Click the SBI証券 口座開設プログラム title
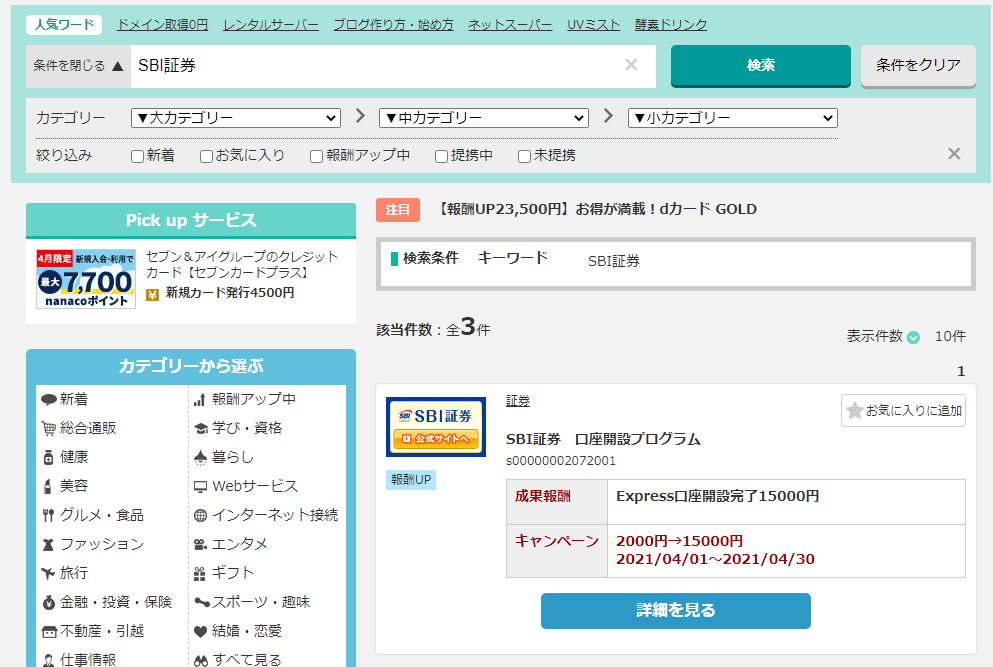This screenshot has height=667, width=993. [x=603, y=439]
